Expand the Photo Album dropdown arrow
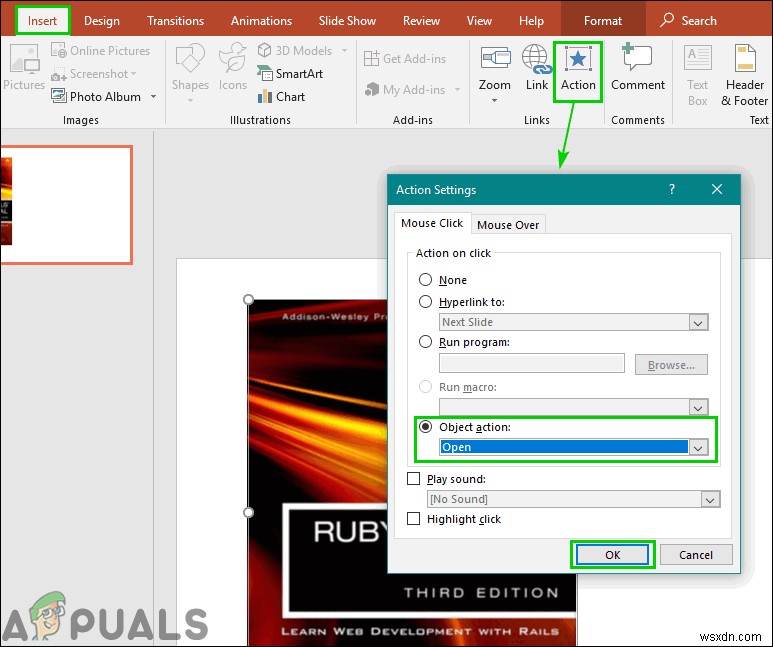 click(153, 97)
